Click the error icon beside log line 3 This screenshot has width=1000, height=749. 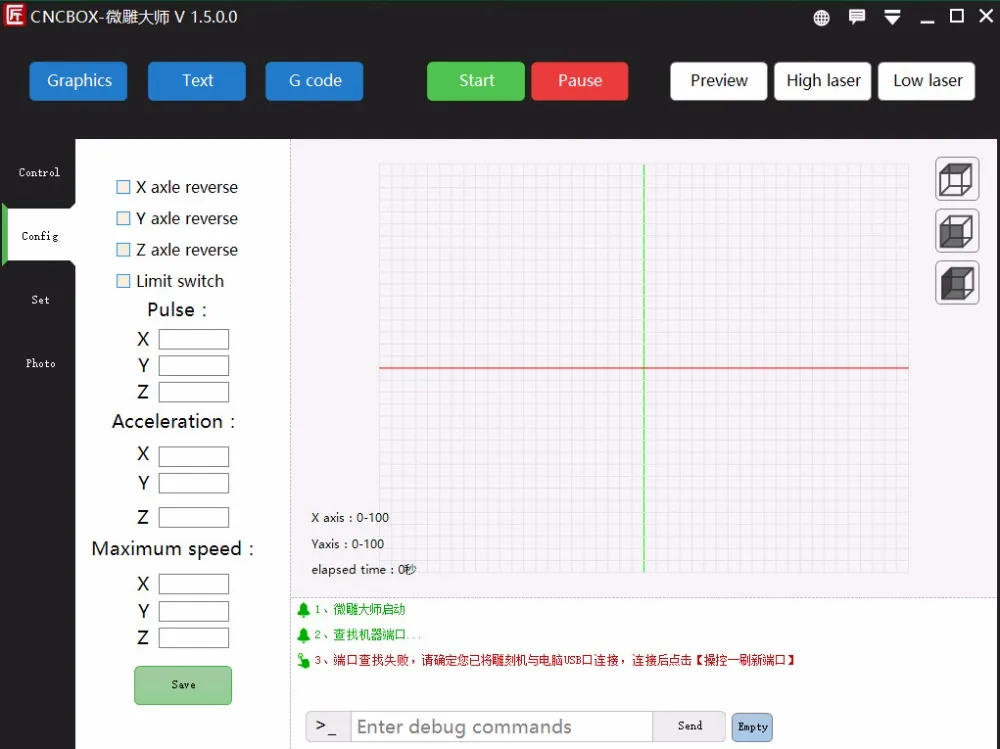pos(304,660)
